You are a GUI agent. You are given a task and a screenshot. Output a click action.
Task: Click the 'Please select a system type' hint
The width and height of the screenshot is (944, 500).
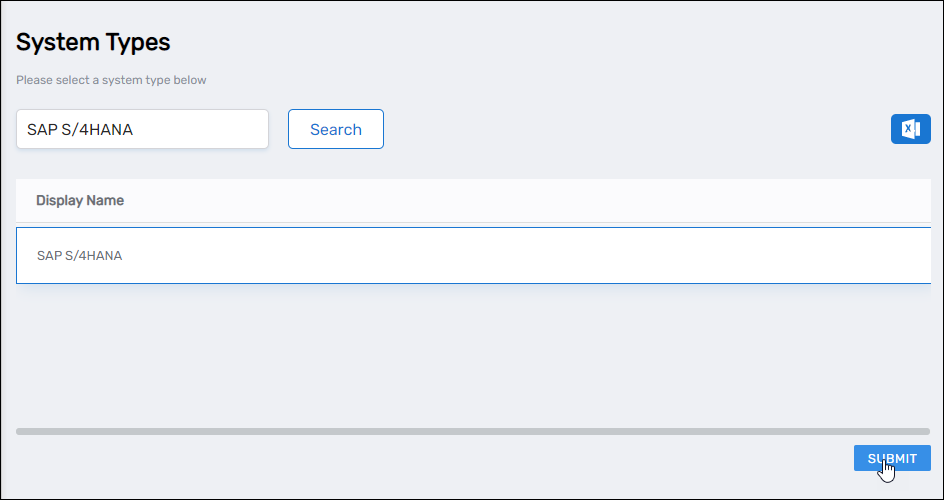pyautogui.click(x=111, y=80)
